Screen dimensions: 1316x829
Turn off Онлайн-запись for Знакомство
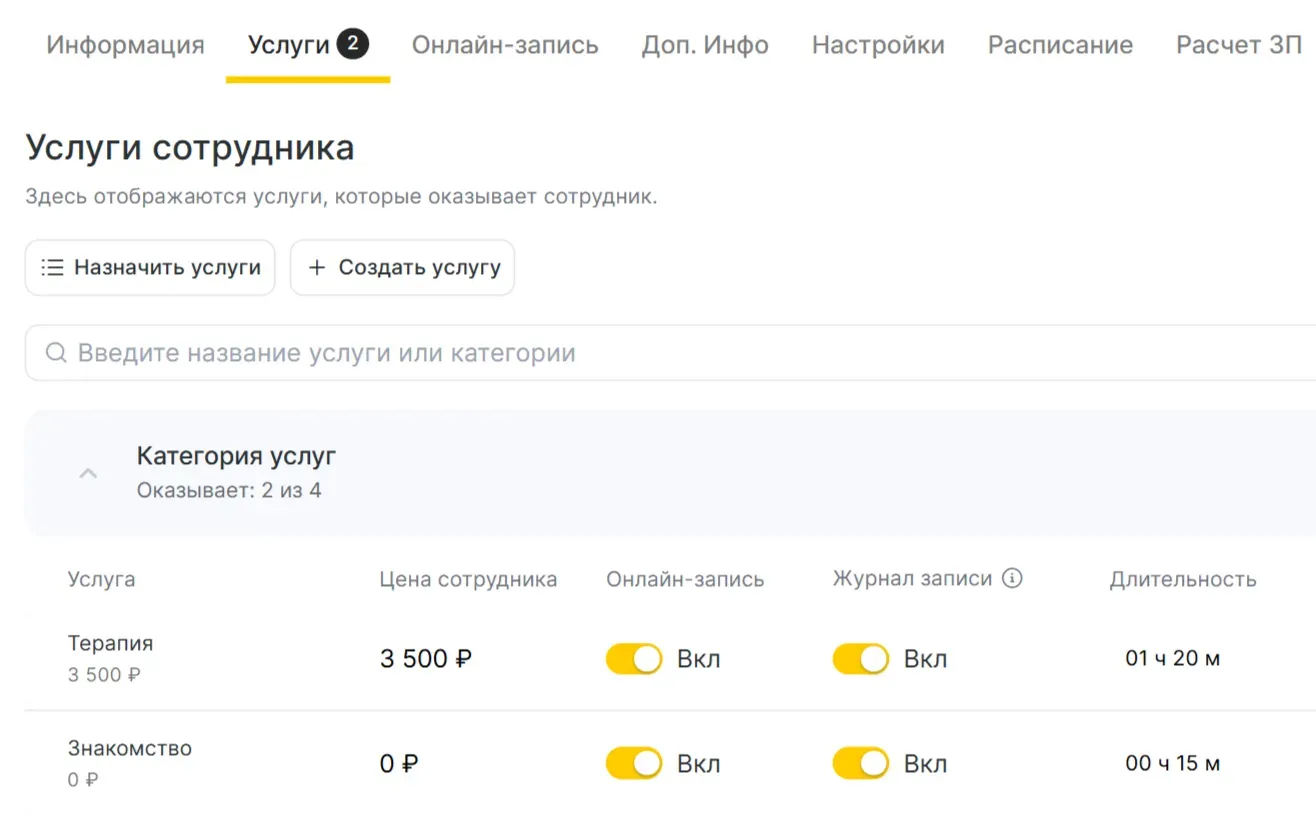click(633, 764)
